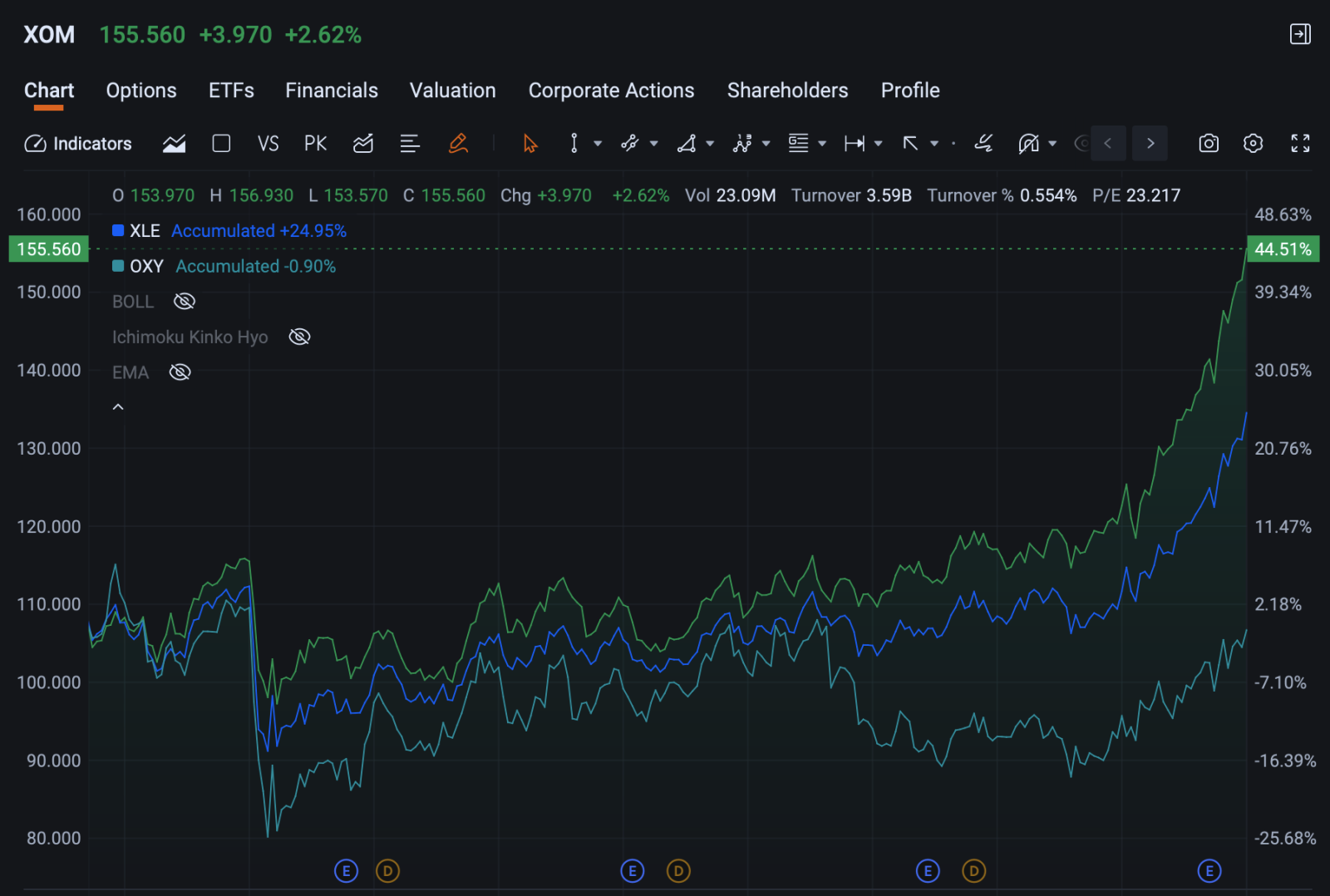Image resolution: width=1330 pixels, height=896 pixels.
Task: Expand the wave pattern tool dropdown
Action: click(766, 144)
